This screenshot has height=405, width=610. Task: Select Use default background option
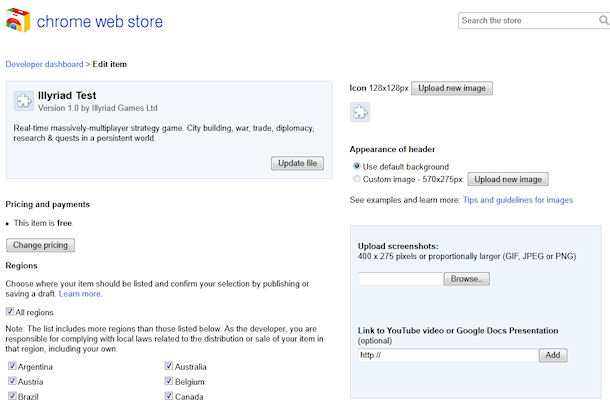(356, 166)
